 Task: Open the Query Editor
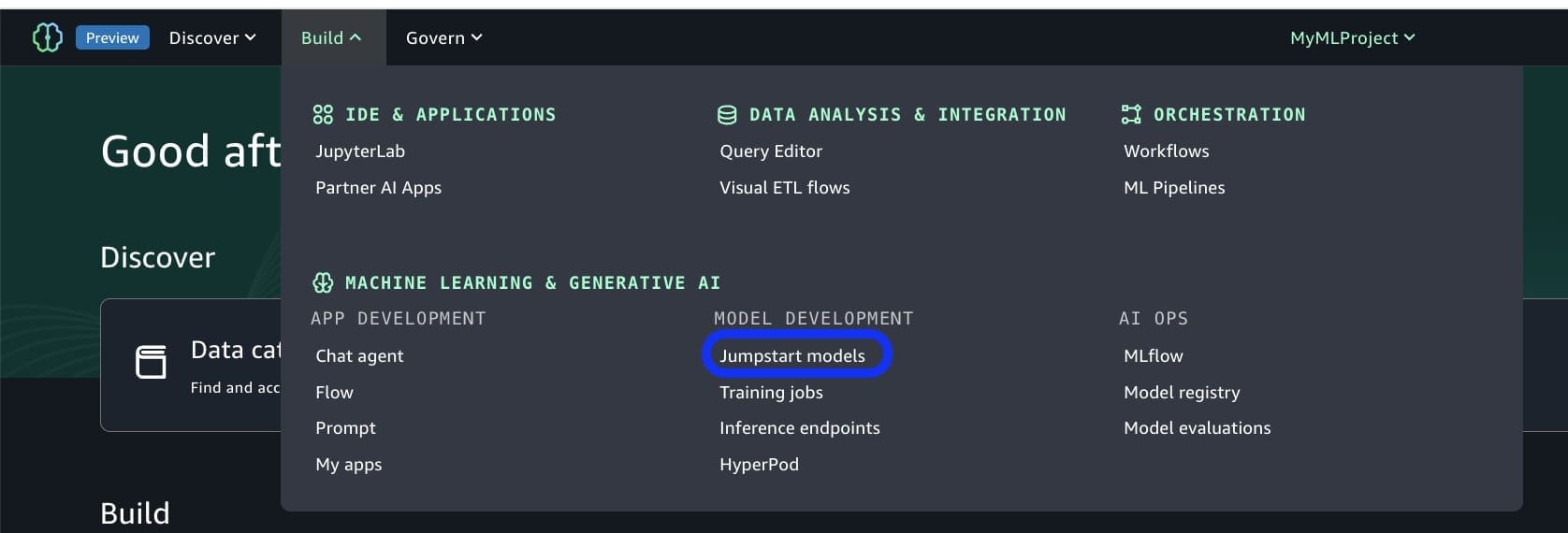[771, 151]
